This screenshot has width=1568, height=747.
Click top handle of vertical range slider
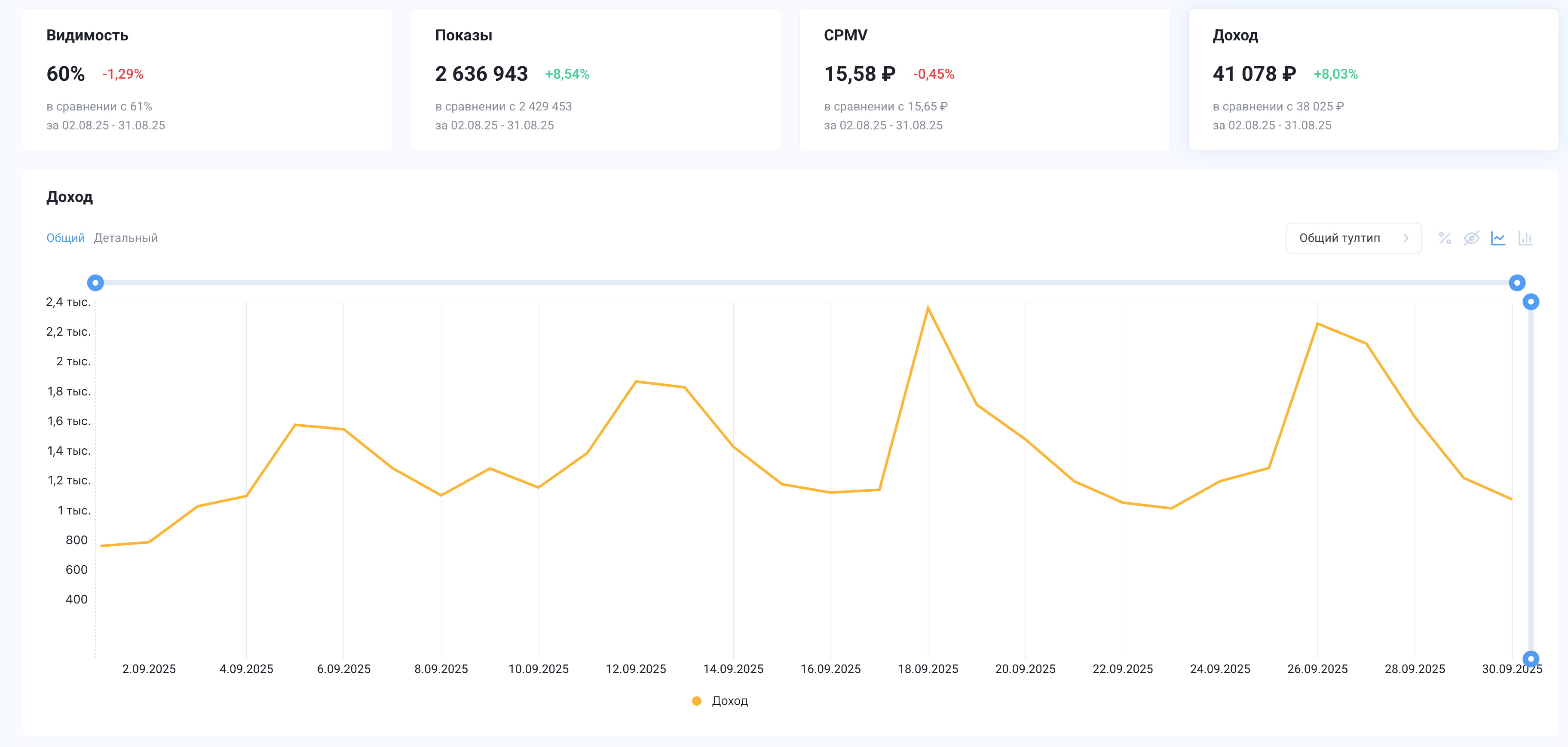point(1530,302)
